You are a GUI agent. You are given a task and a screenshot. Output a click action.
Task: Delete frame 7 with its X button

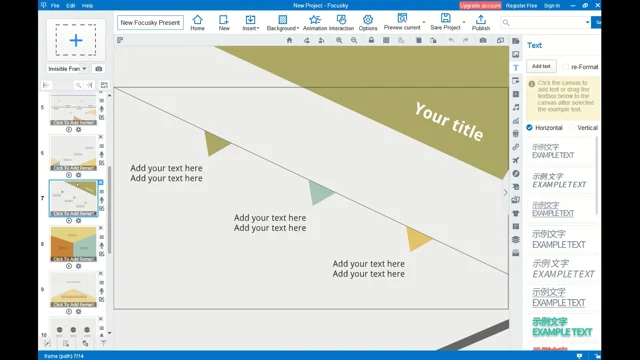tap(101, 182)
